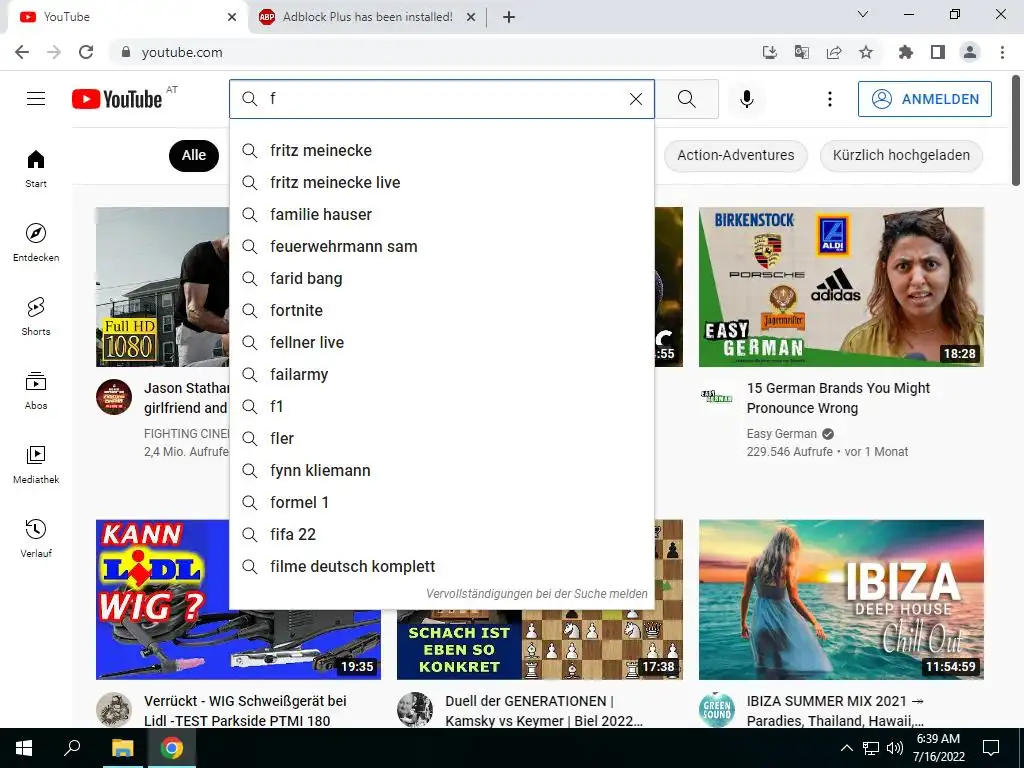The height and width of the screenshot is (768, 1024).
Task: Click the page vertical scrollbar
Action: pyautogui.click(x=1016, y=131)
